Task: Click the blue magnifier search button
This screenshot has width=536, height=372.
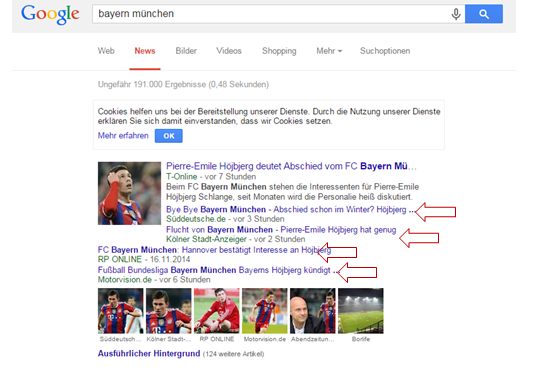Action: pyautogui.click(x=484, y=14)
